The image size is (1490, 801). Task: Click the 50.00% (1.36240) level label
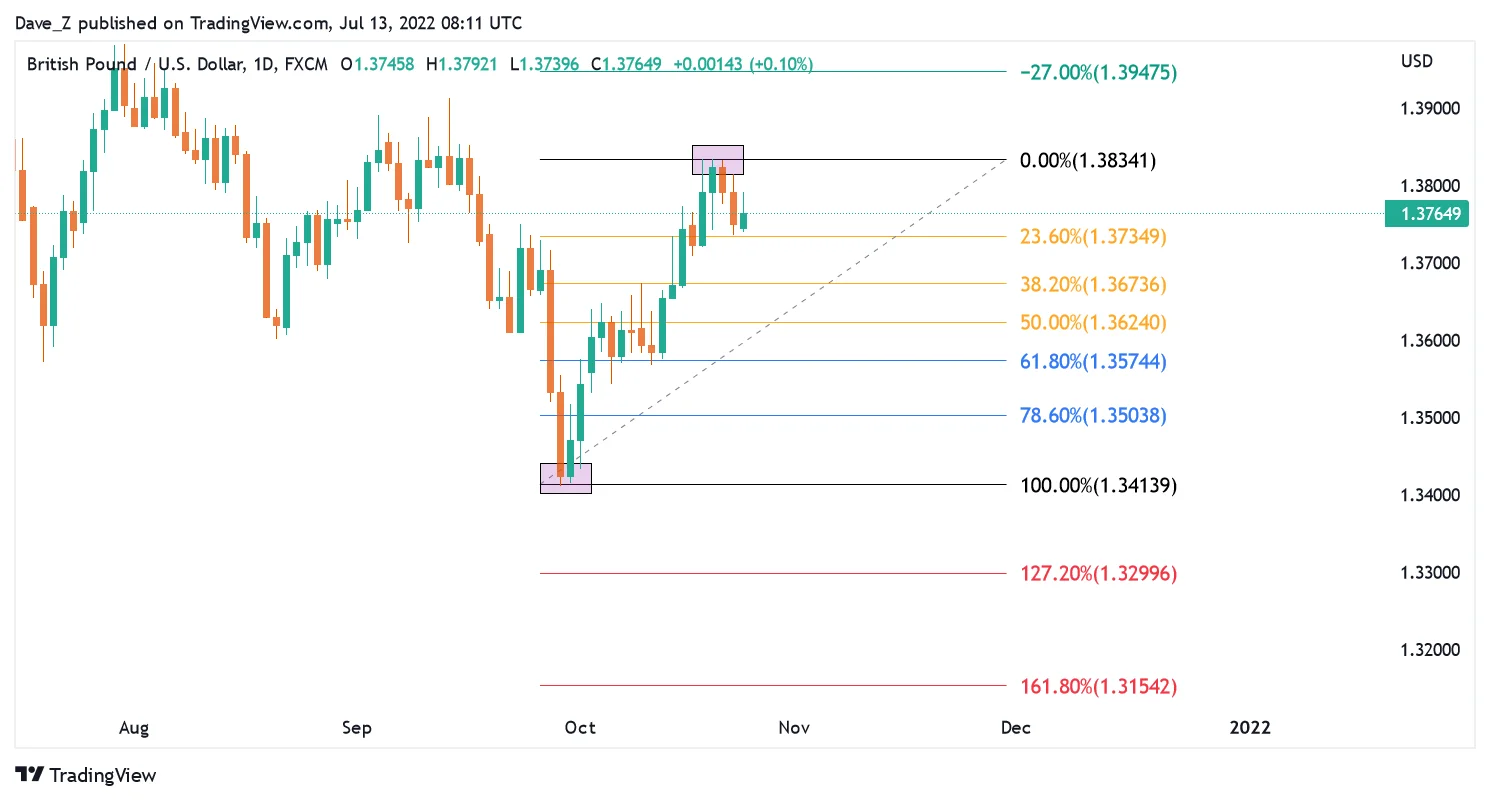click(1093, 323)
